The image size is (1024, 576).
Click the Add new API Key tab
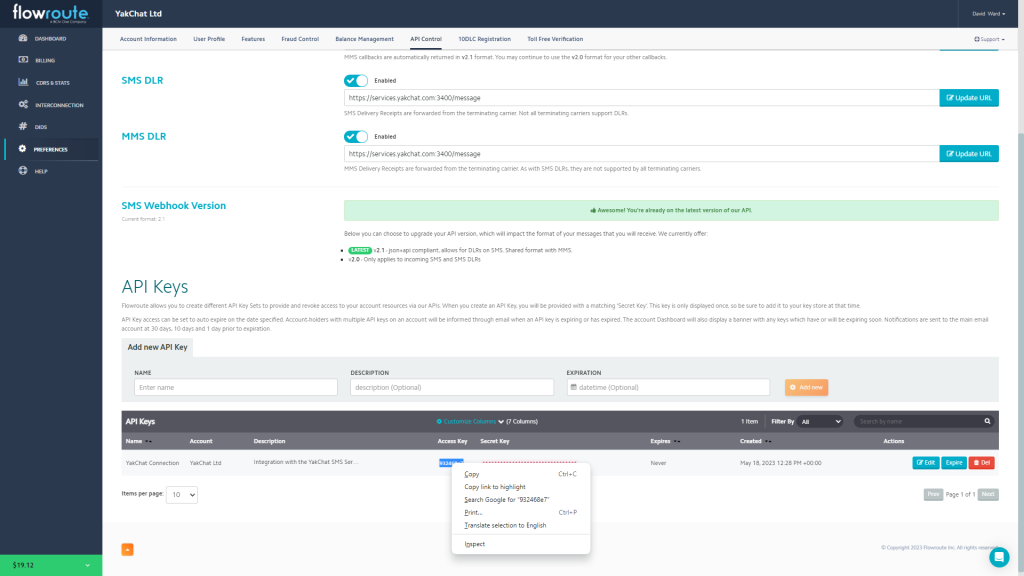click(157, 347)
